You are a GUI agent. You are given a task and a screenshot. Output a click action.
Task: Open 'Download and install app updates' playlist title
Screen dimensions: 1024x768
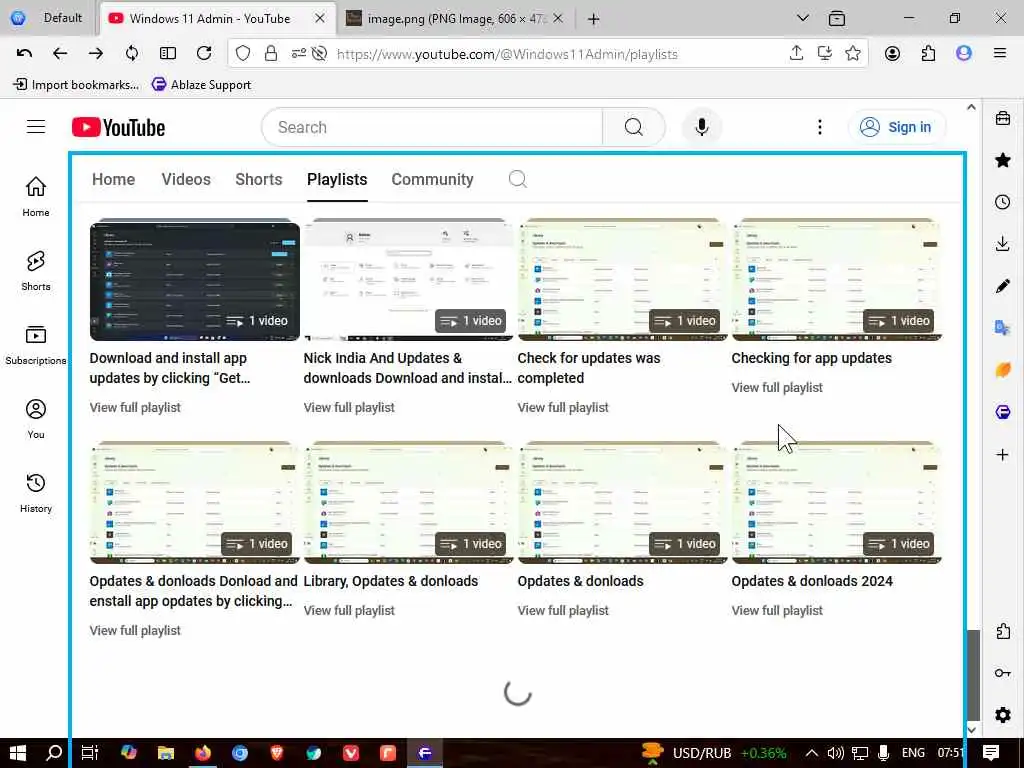click(170, 368)
